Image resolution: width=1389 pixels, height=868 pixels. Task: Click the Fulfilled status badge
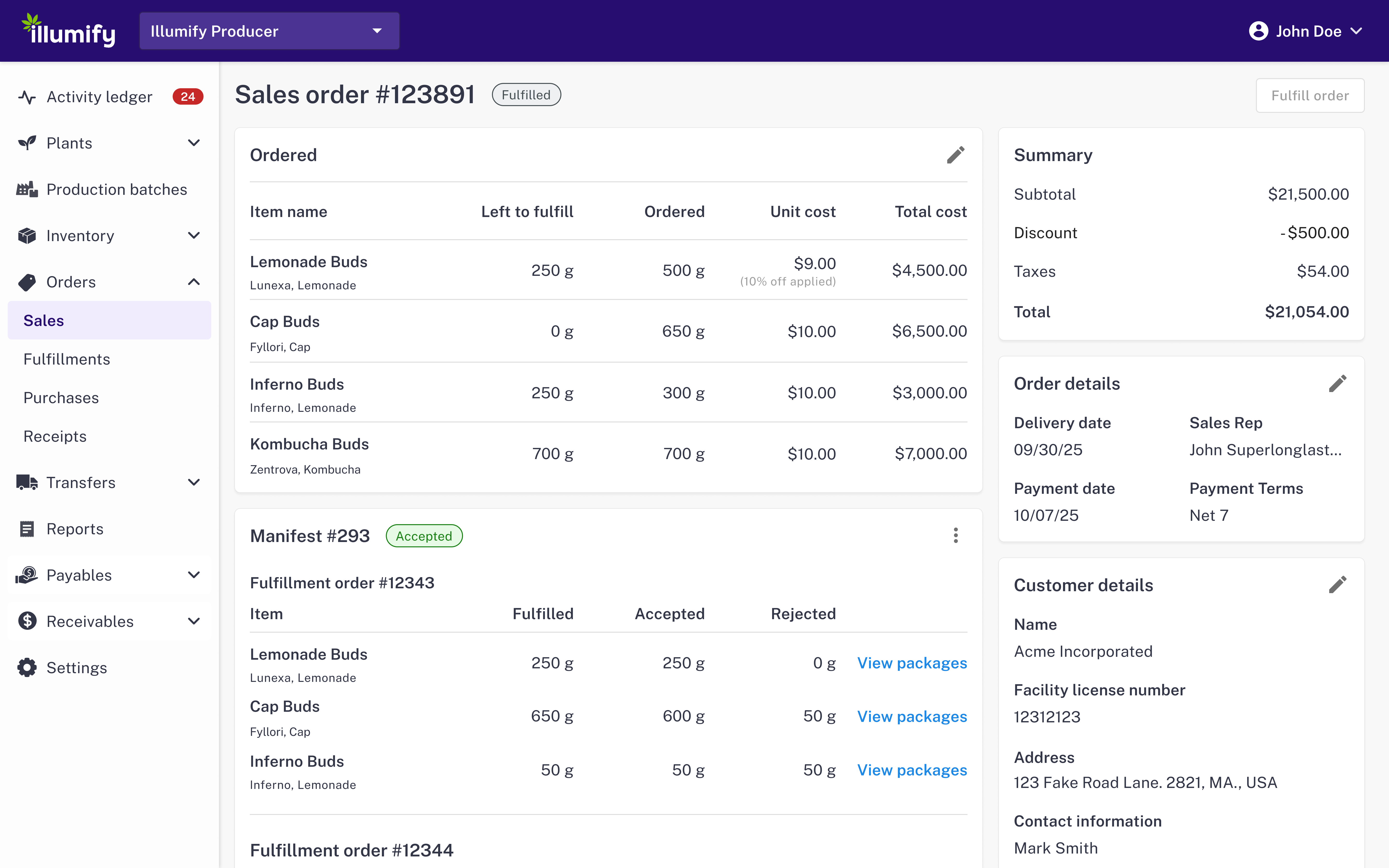click(526, 95)
